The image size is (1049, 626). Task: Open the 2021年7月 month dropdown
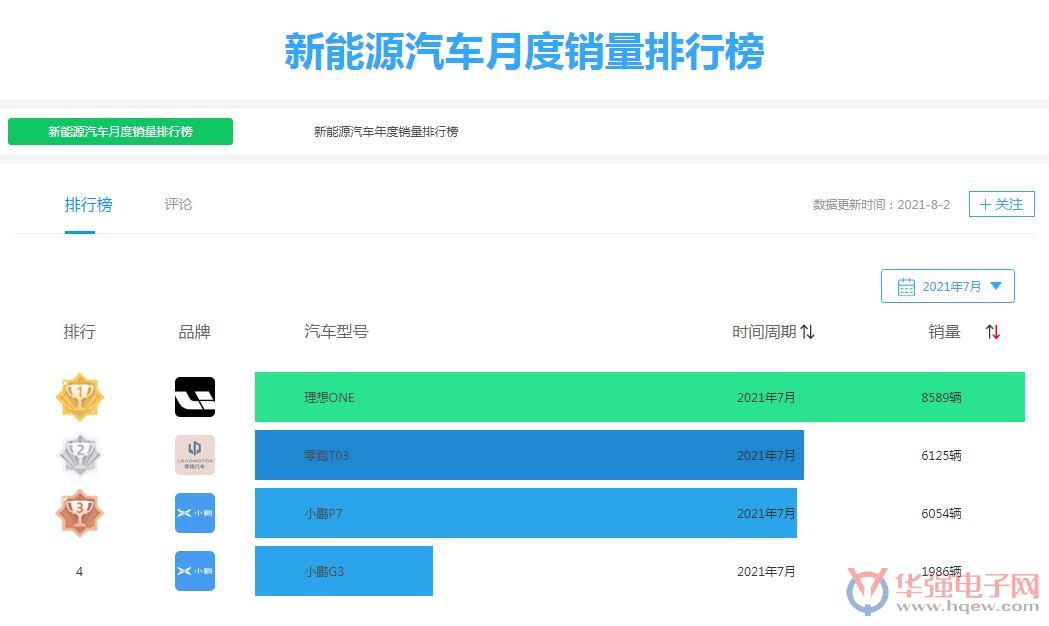tap(947, 286)
